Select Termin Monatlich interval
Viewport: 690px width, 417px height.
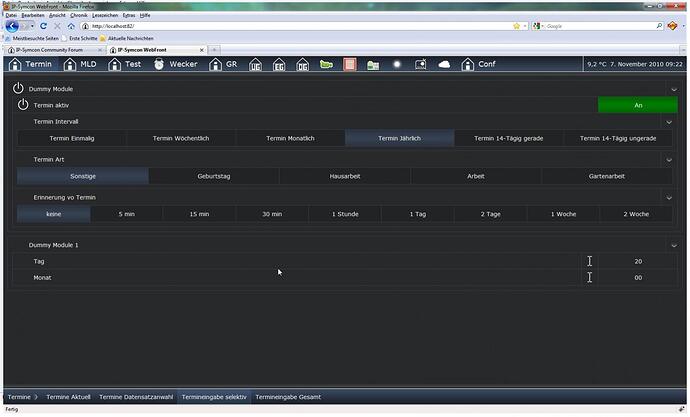pos(290,138)
